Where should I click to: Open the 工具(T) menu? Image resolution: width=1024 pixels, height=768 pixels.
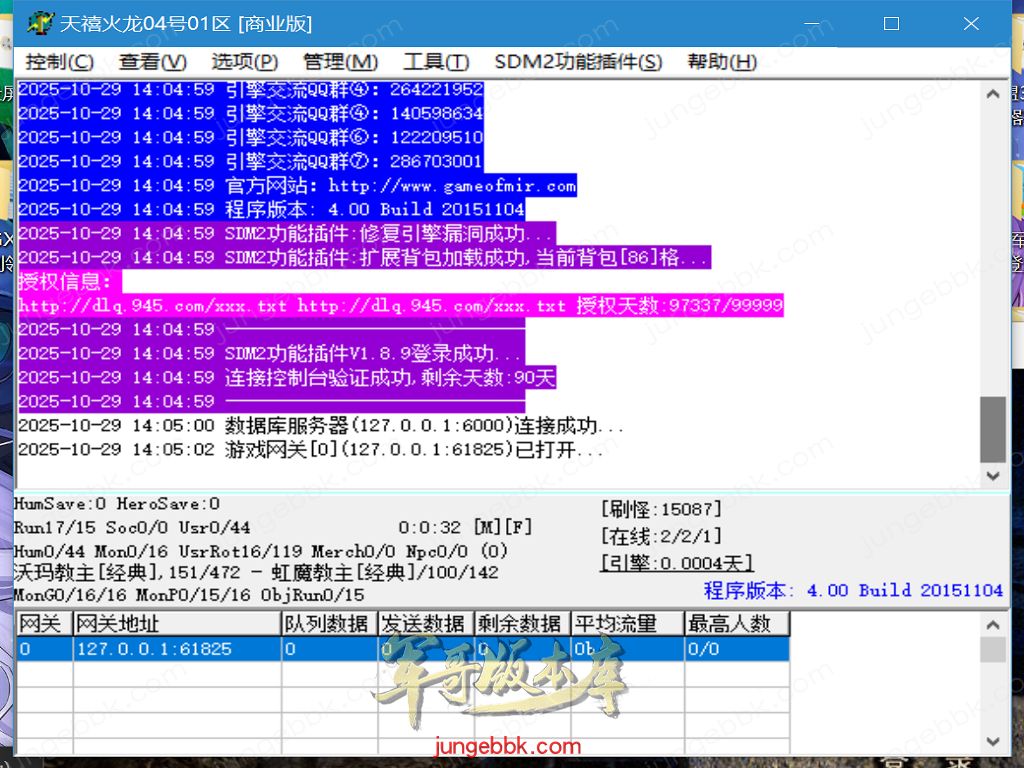click(x=436, y=62)
